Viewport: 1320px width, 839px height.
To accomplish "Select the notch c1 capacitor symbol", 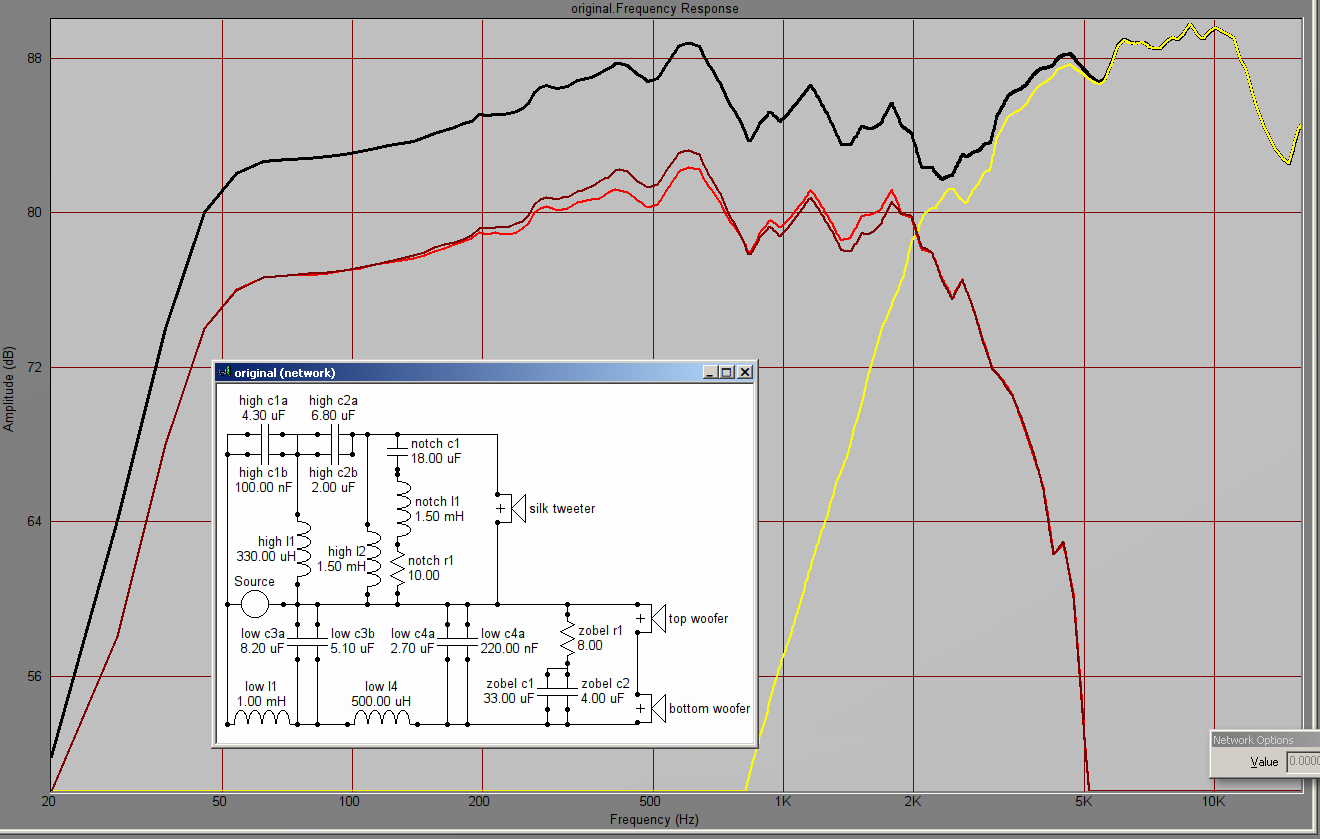I will 398,450.
